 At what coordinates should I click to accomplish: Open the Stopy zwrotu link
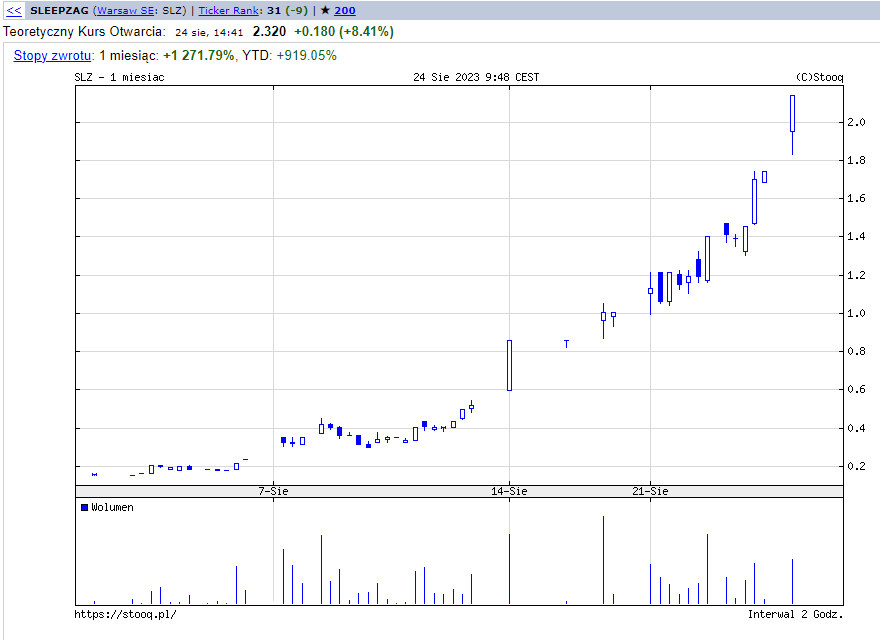click(52, 56)
